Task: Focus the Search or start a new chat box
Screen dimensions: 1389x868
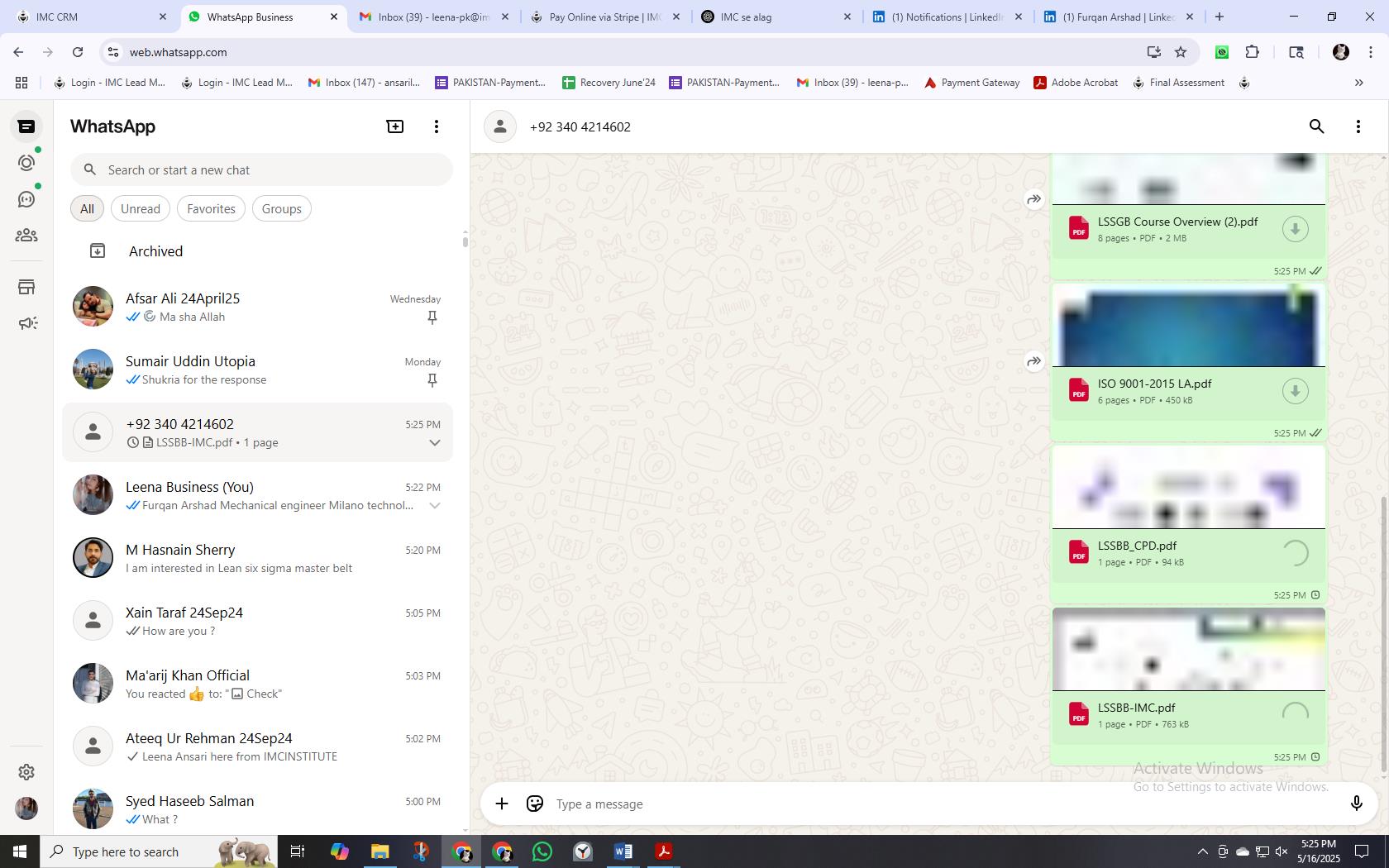Action: coord(261,169)
